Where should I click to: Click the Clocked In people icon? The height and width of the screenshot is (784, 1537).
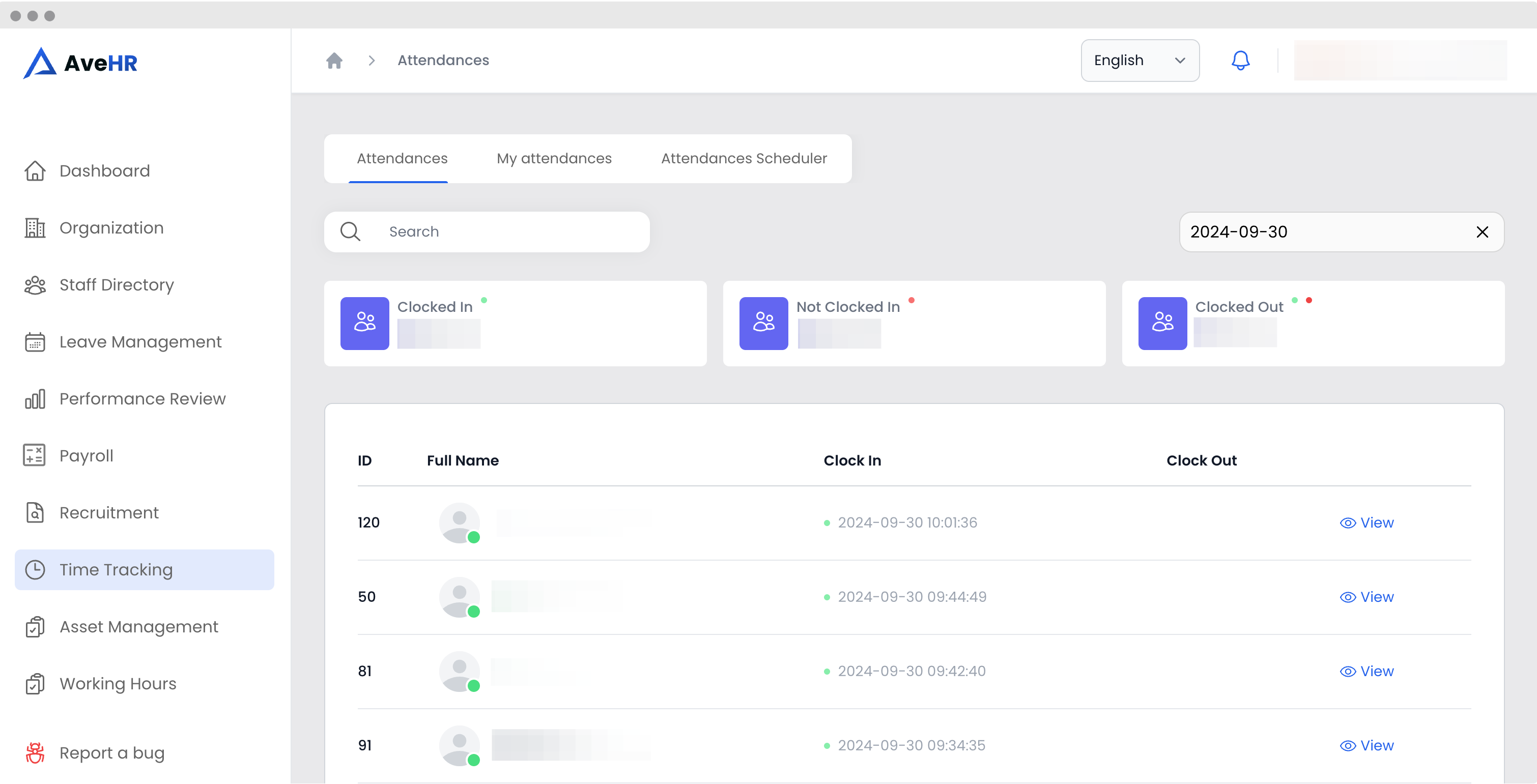pos(364,323)
